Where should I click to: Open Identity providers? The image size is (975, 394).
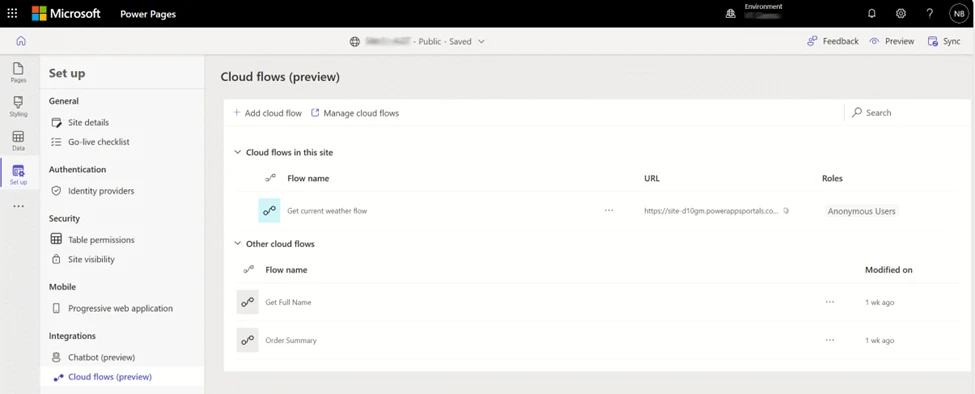click(93, 191)
